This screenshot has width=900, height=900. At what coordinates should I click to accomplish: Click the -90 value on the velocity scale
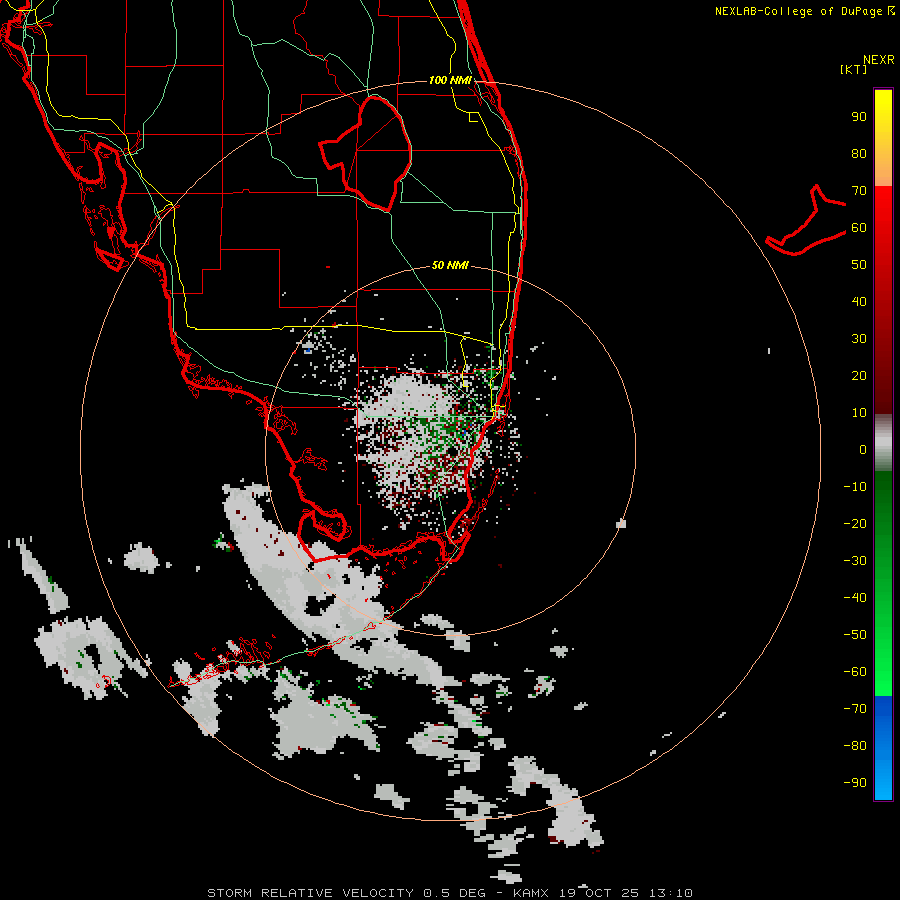click(x=855, y=782)
